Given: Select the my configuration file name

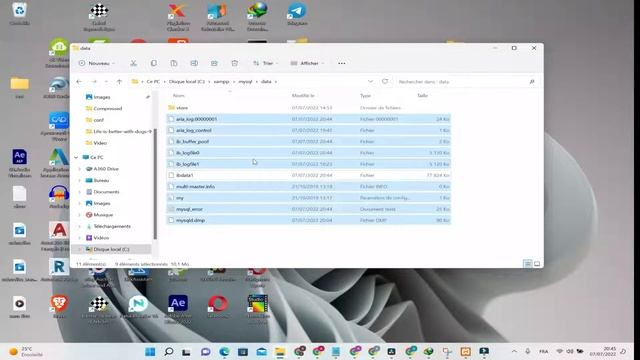Looking at the screenshot, I should coord(180,198).
